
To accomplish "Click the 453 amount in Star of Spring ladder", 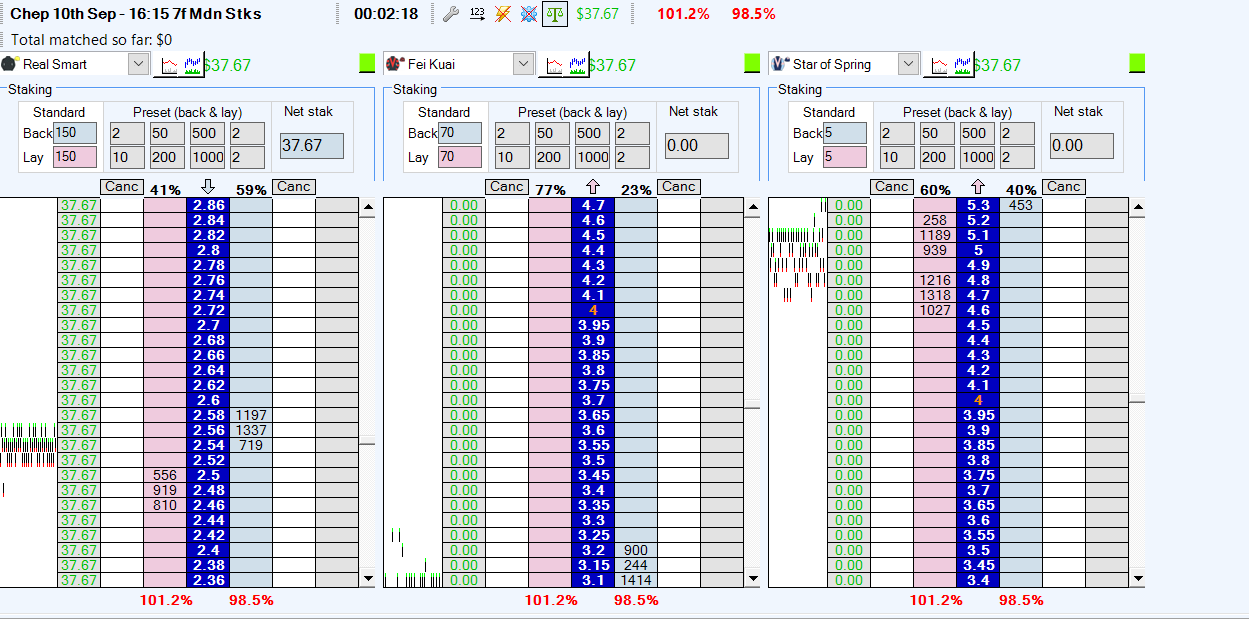I will (x=1021, y=205).
